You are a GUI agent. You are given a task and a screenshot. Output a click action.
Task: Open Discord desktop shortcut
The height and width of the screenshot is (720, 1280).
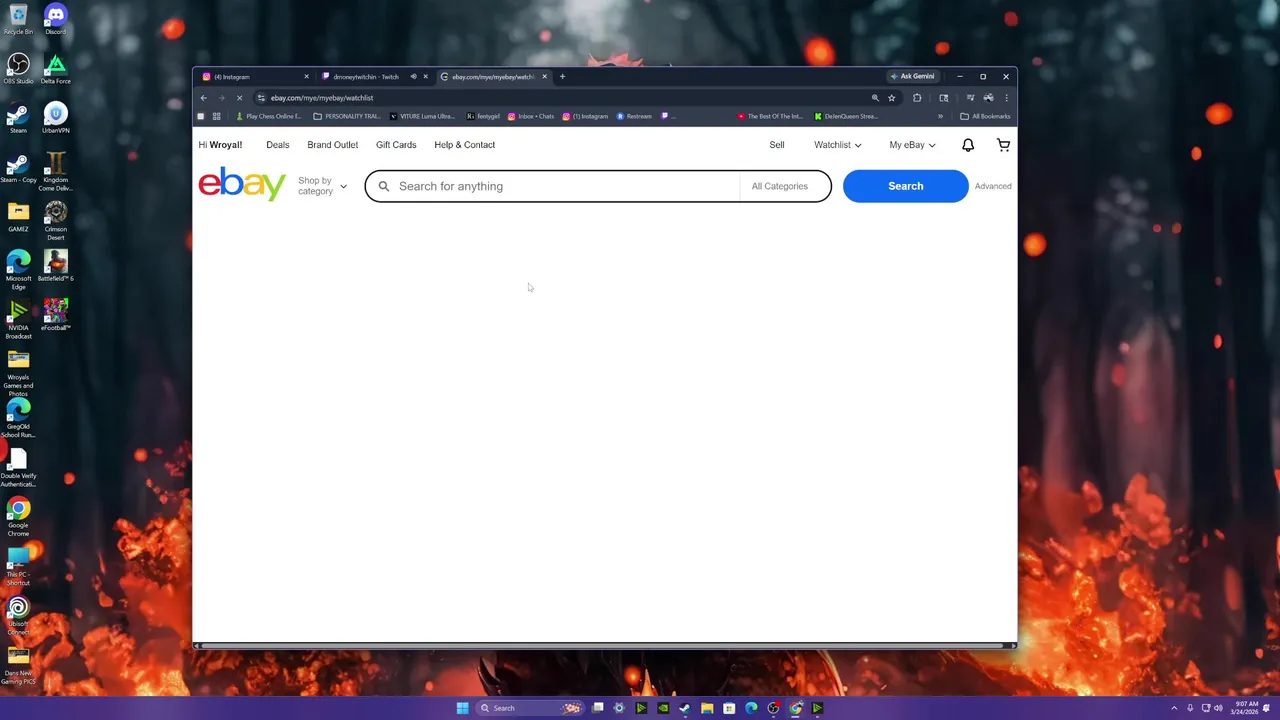tap(55, 19)
